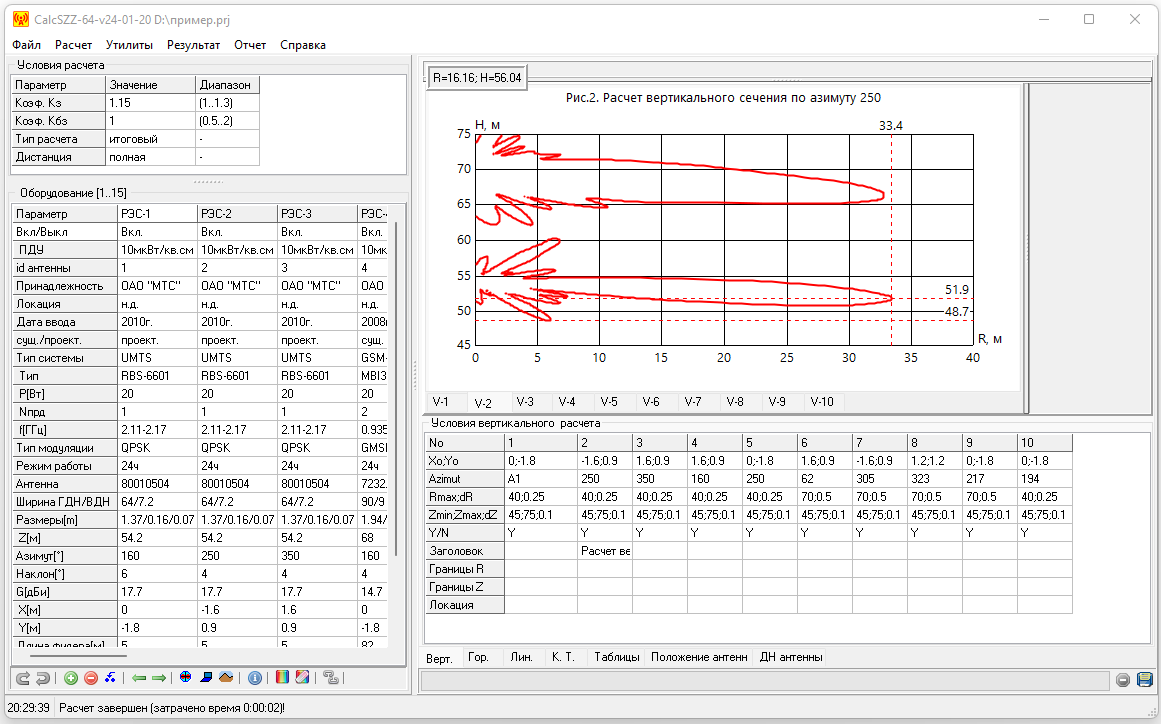Open the Утилиты menu
Viewport: 1161px width, 724px height.
(x=129, y=45)
